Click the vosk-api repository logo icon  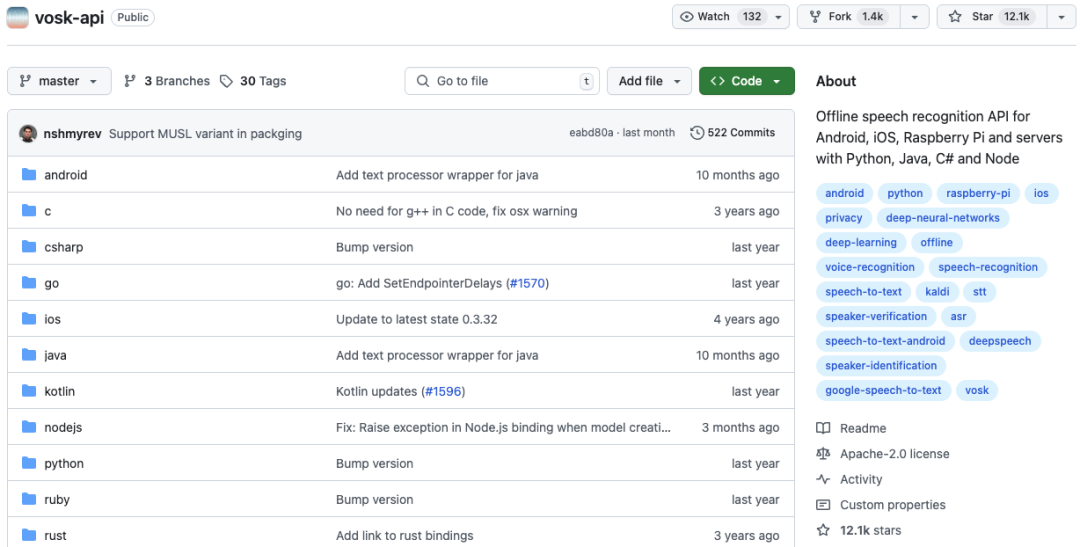[x=18, y=17]
